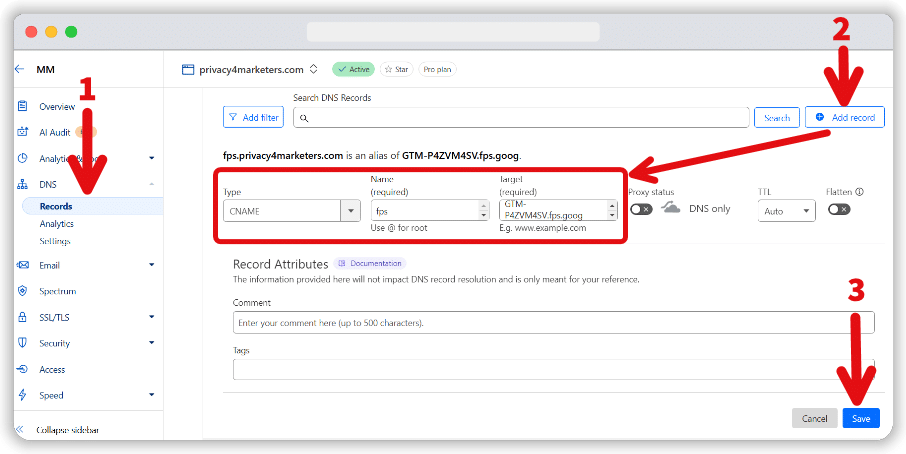The image size is (906, 454).
Task: Click the Search button
Action: (777, 117)
